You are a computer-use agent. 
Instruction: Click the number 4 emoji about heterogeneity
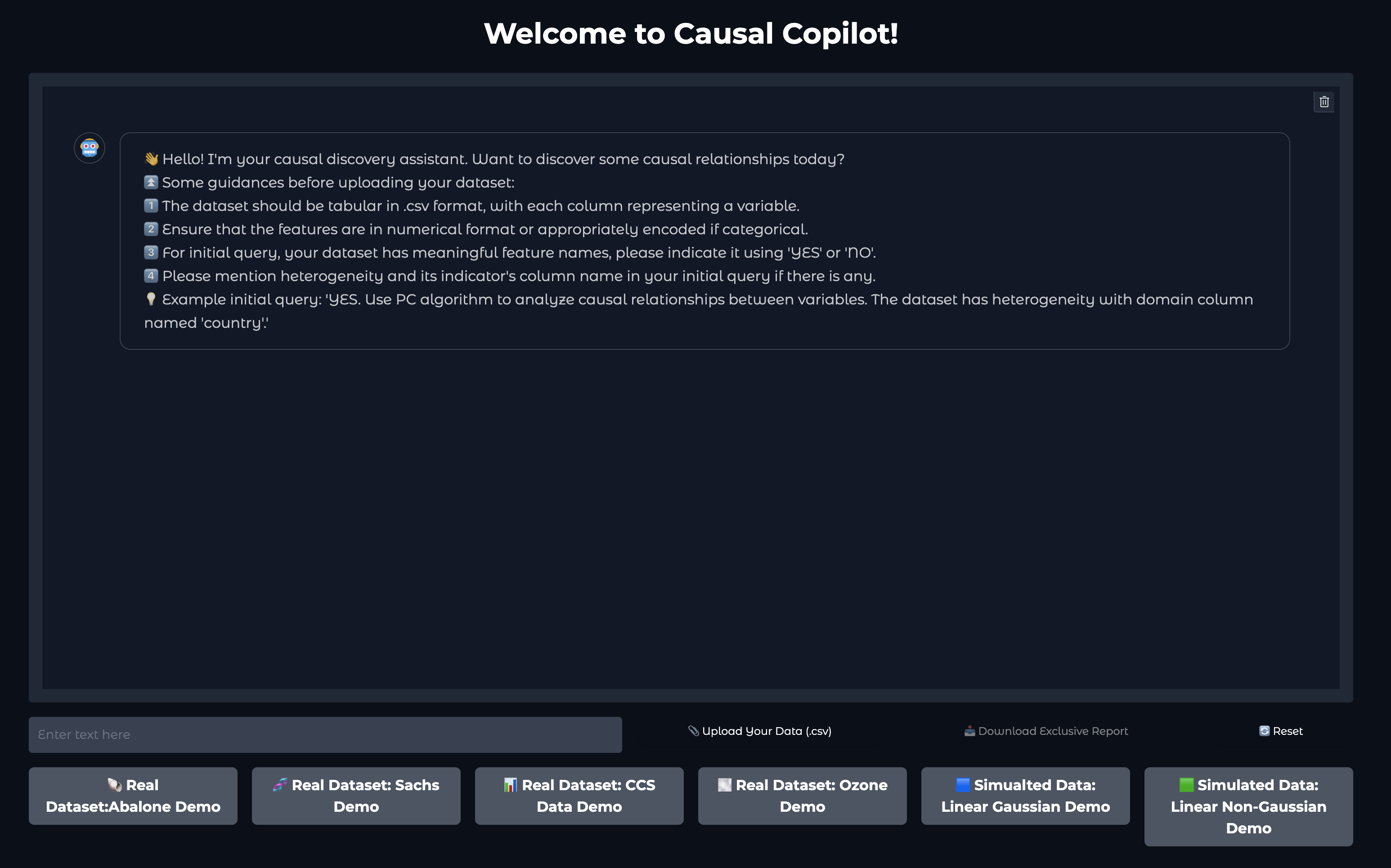pos(151,276)
